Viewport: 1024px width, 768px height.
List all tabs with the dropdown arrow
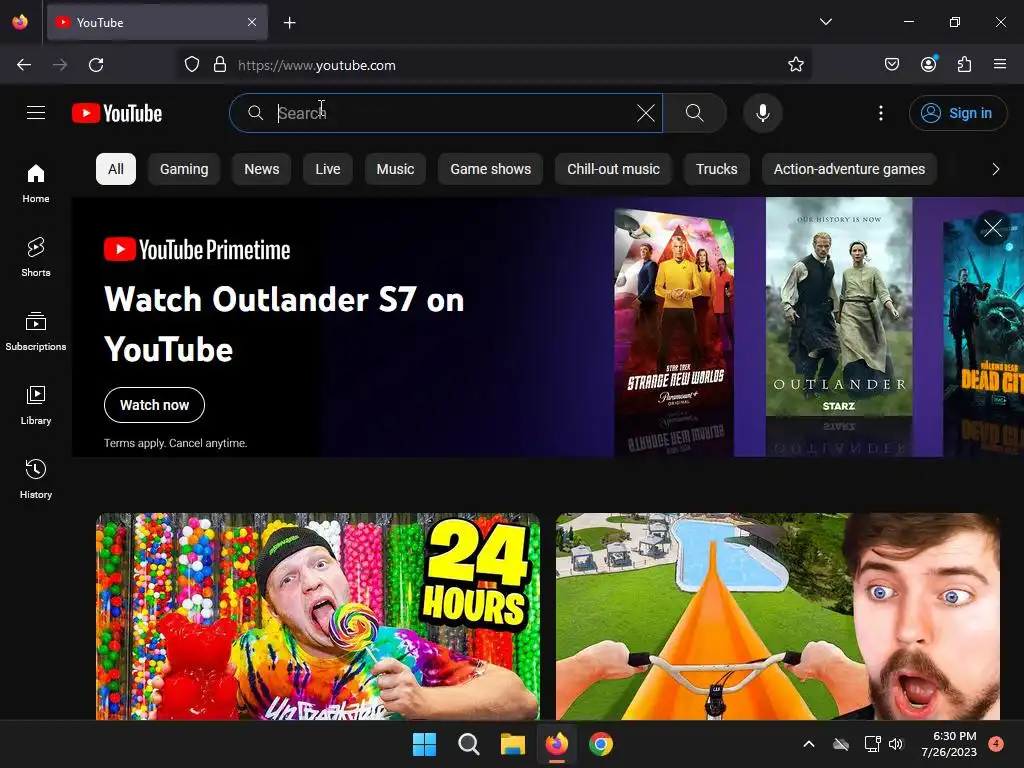click(x=825, y=22)
